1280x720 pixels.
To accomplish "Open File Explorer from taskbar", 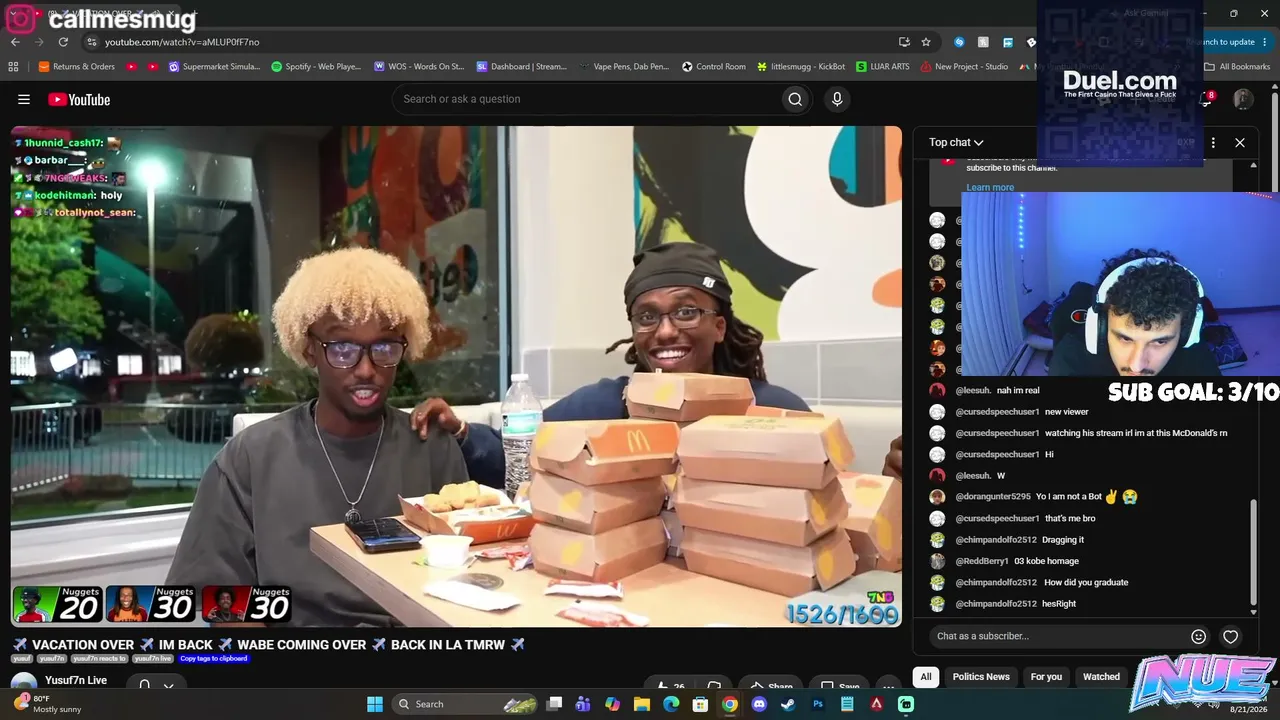I will click(642, 704).
